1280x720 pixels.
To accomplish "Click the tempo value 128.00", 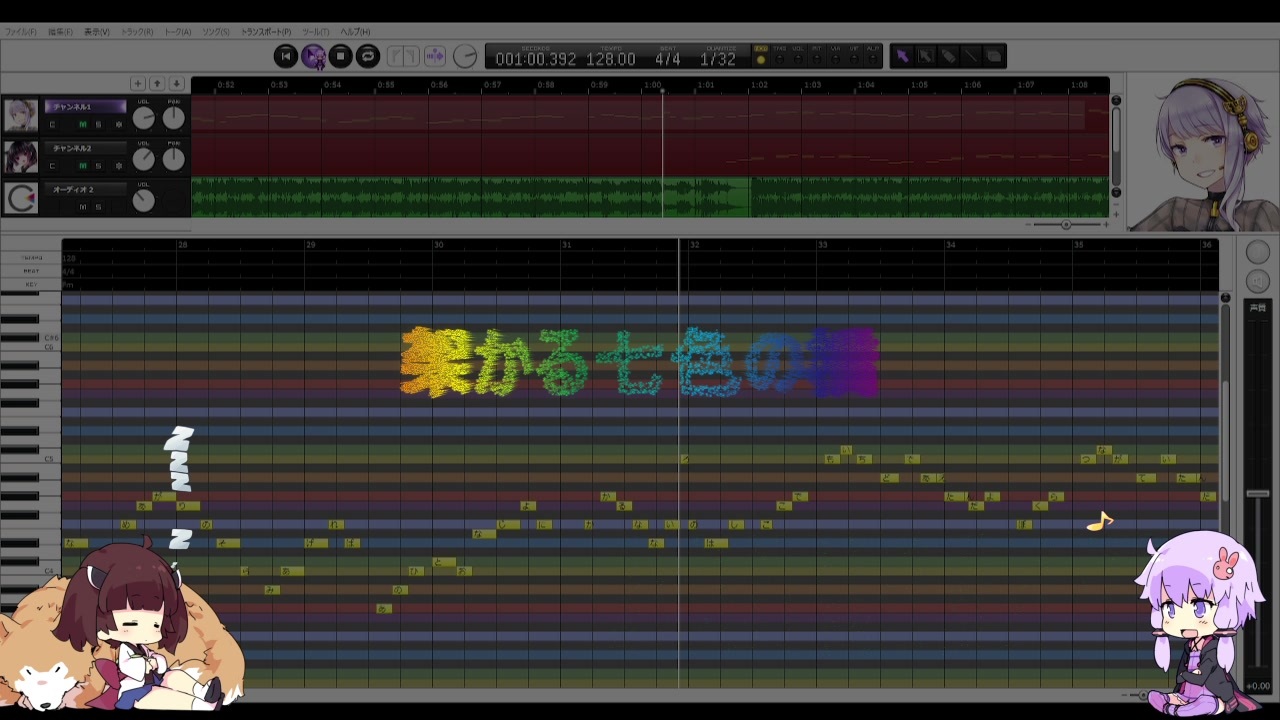I will coord(611,59).
